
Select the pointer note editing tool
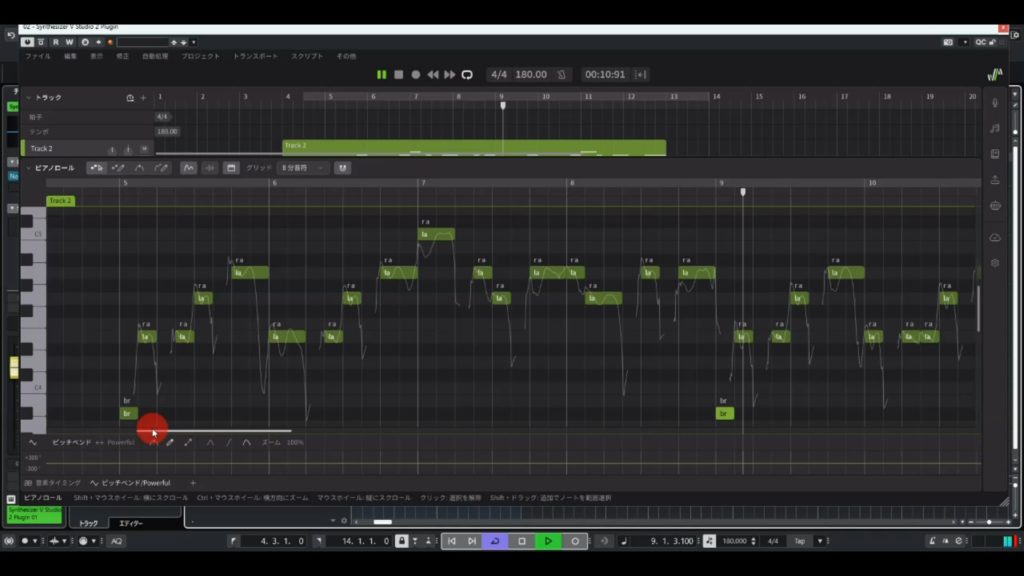click(96, 168)
